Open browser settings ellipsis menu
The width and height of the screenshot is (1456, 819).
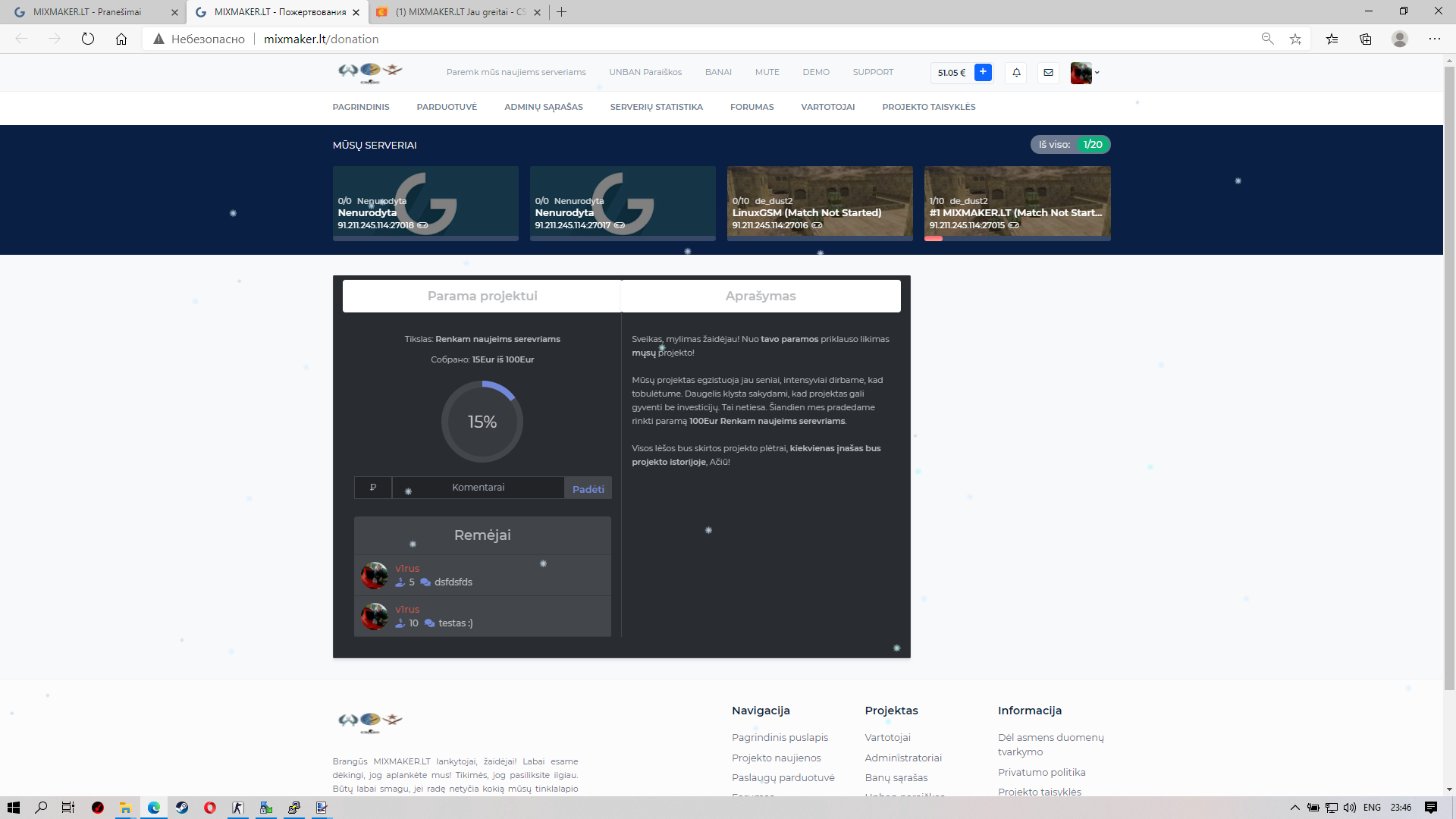tap(1435, 39)
